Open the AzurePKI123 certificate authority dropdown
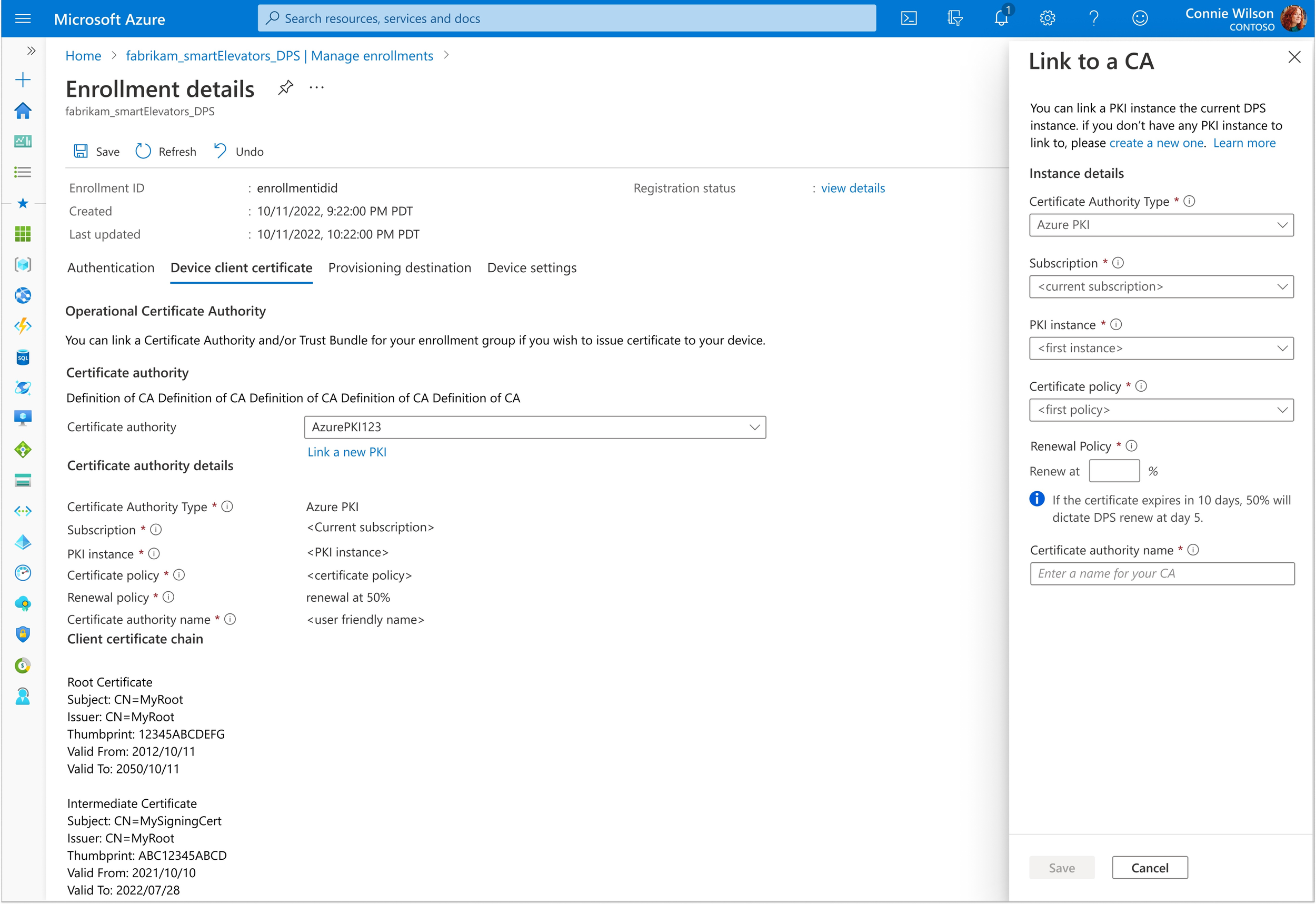Screen dimensions: 1316x904 (534, 427)
